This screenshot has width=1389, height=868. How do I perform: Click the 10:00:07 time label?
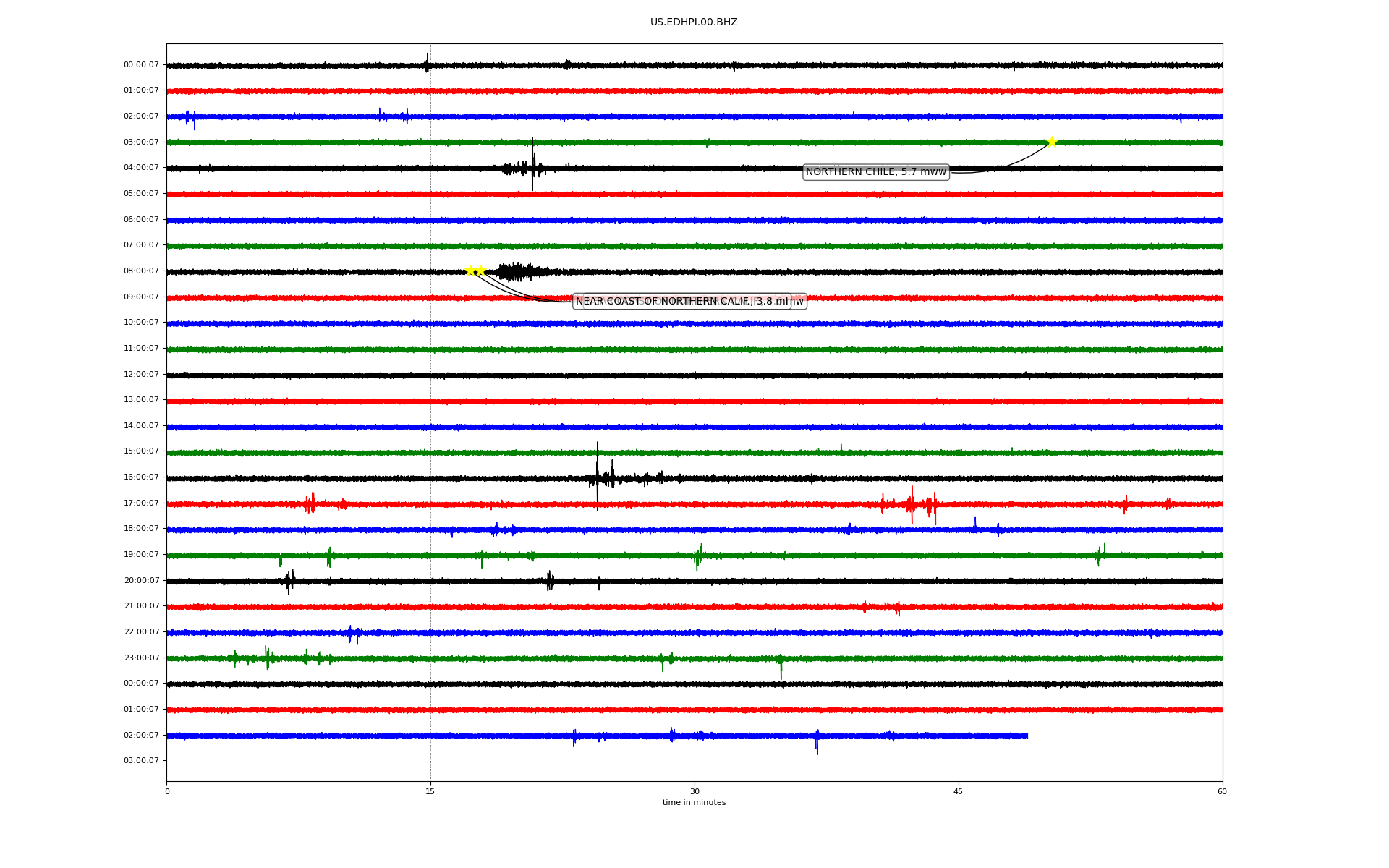click(x=141, y=323)
